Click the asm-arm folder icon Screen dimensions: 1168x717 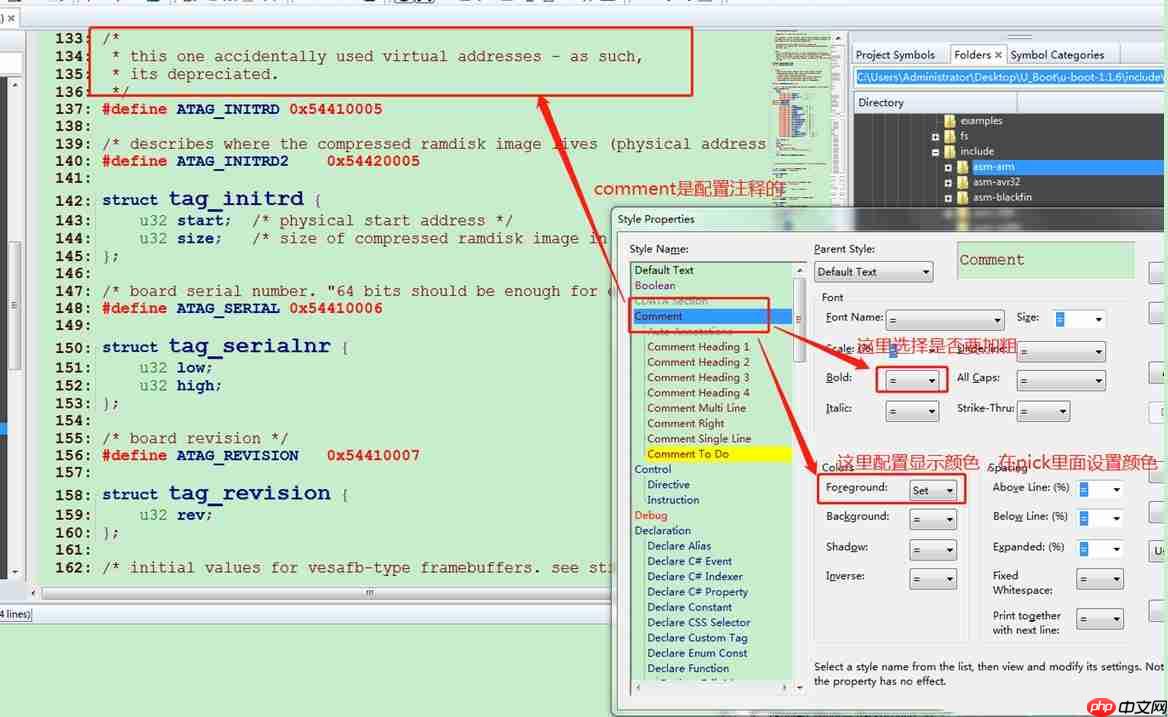(962, 167)
